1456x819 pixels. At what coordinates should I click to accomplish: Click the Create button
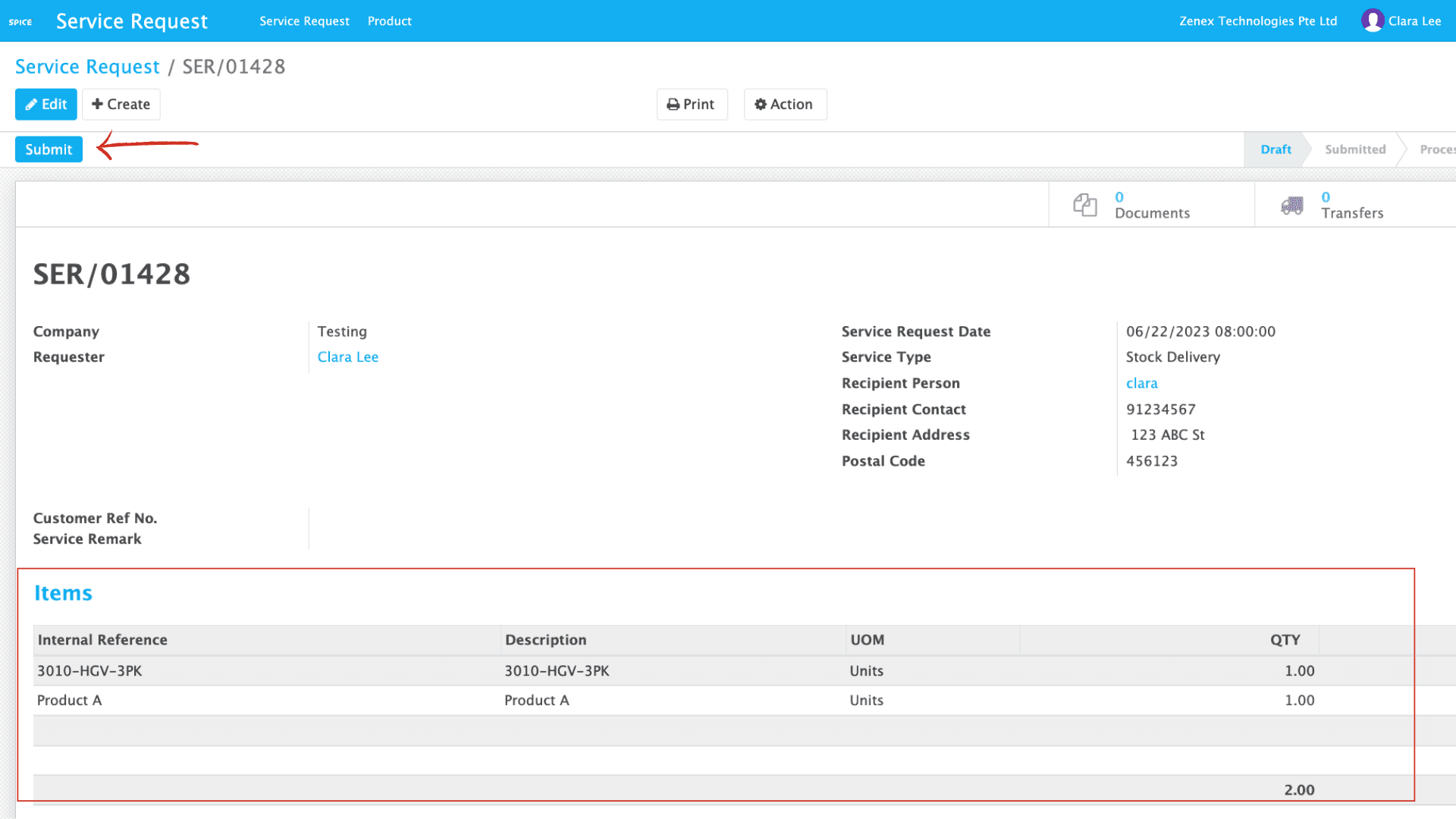coord(121,104)
